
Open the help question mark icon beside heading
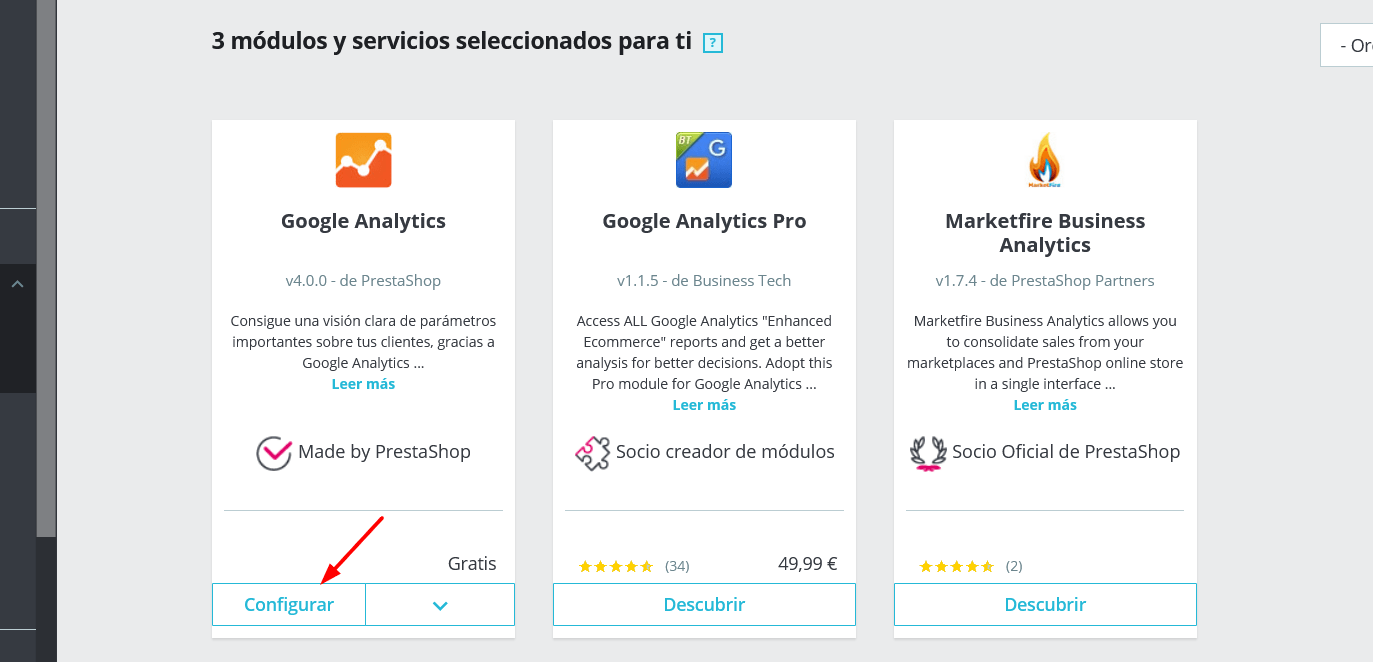(x=713, y=43)
